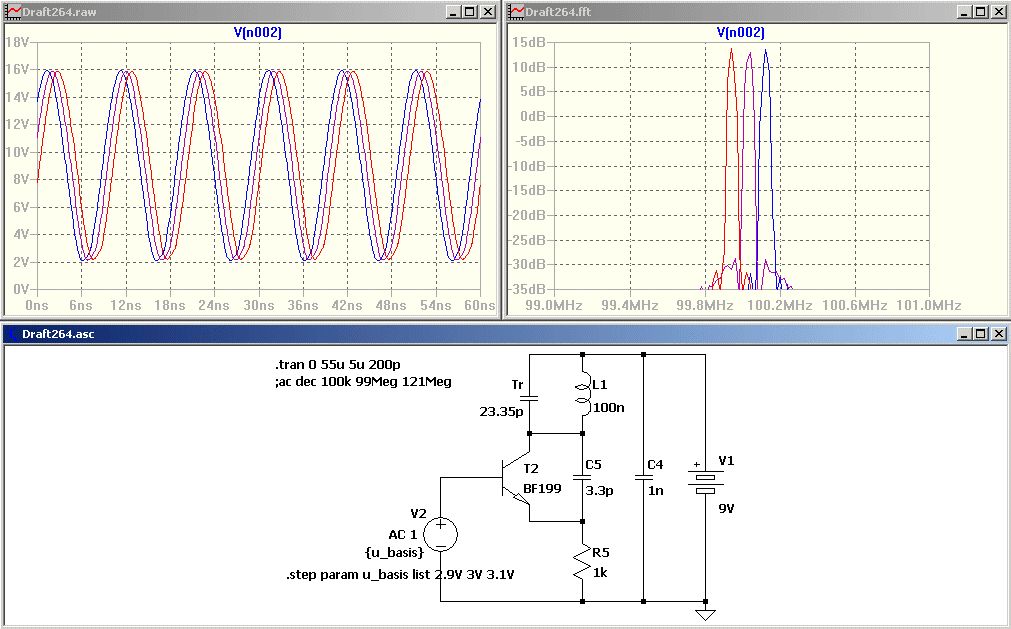Click the V1 battery symbol

[705, 480]
